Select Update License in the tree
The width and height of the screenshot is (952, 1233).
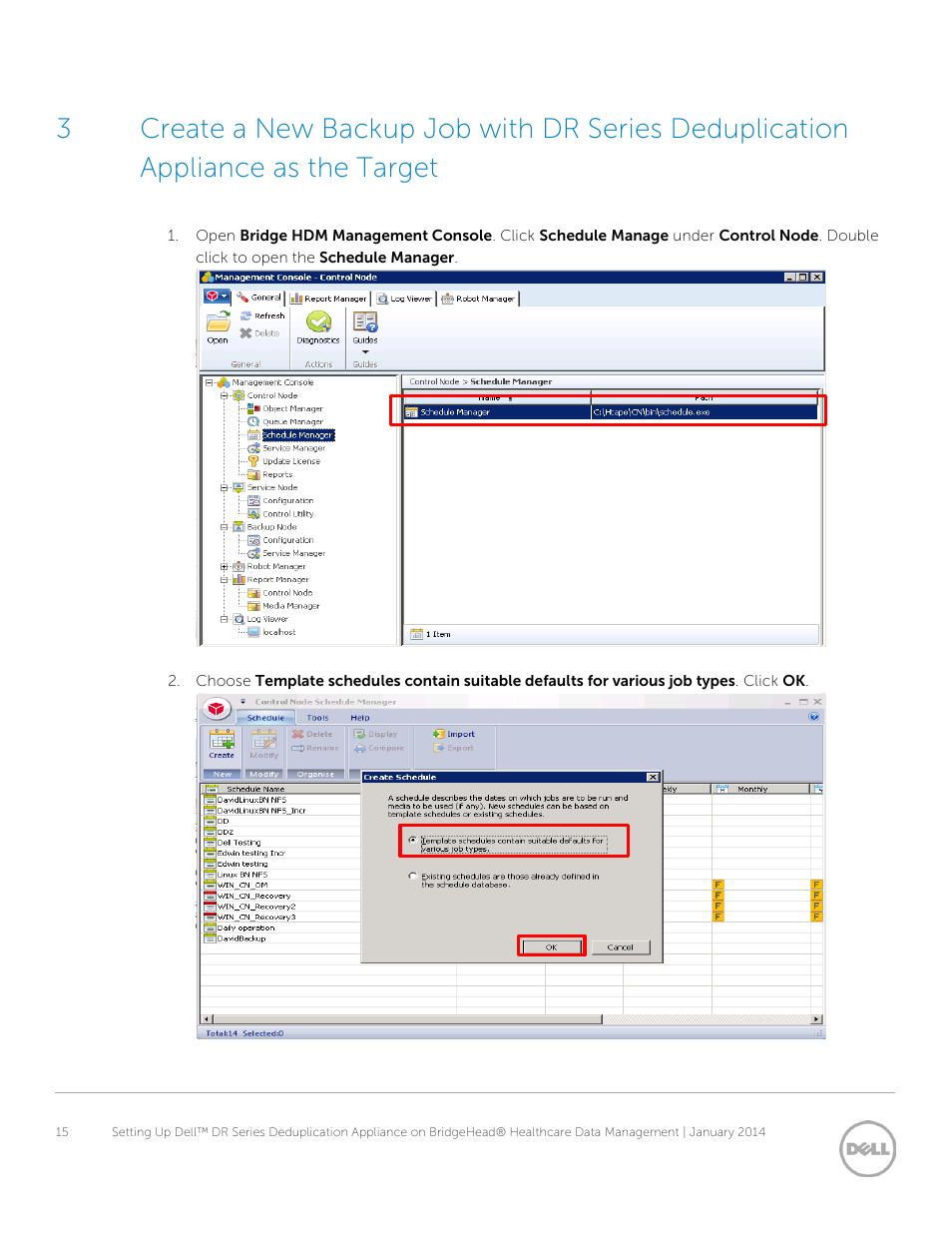pos(291,461)
